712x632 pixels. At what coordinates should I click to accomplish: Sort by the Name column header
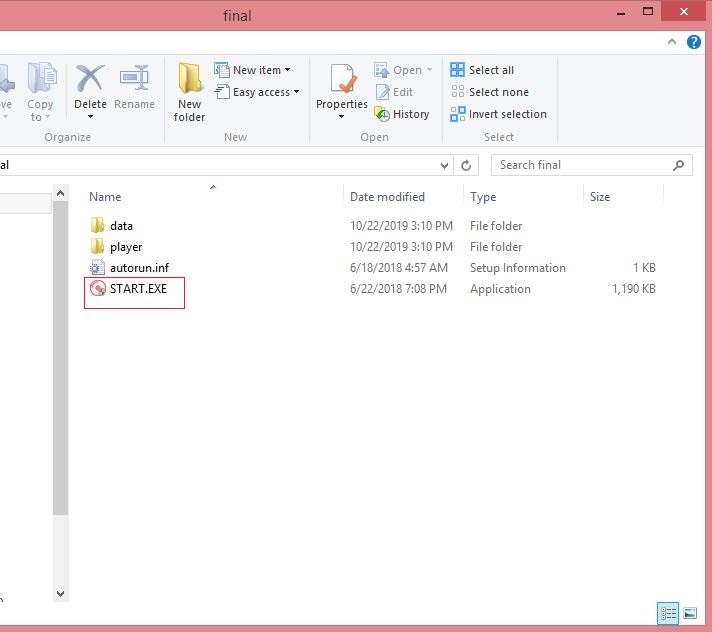click(105, 197)
